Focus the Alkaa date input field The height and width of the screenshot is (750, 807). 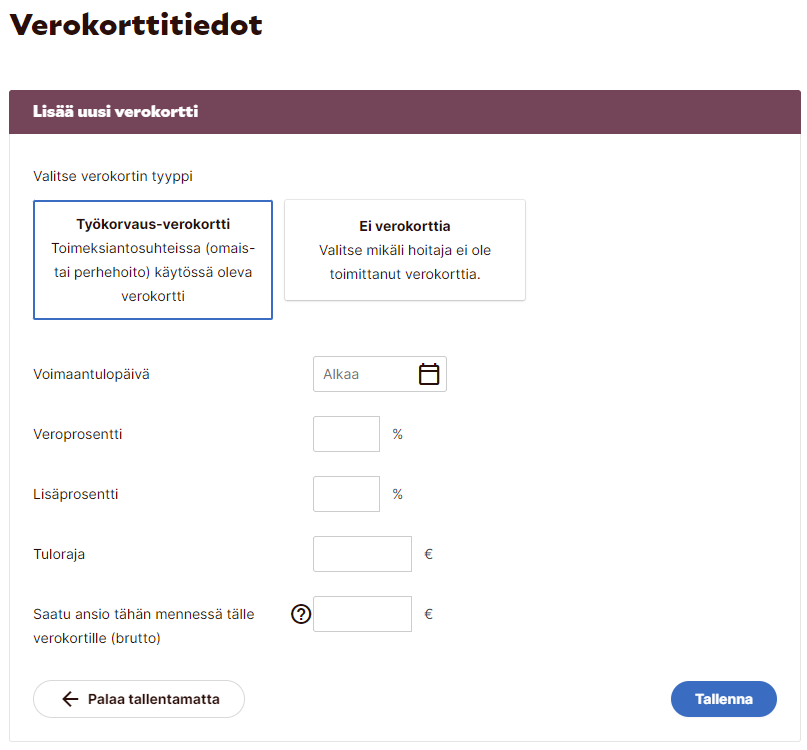[x=365, y=374]
